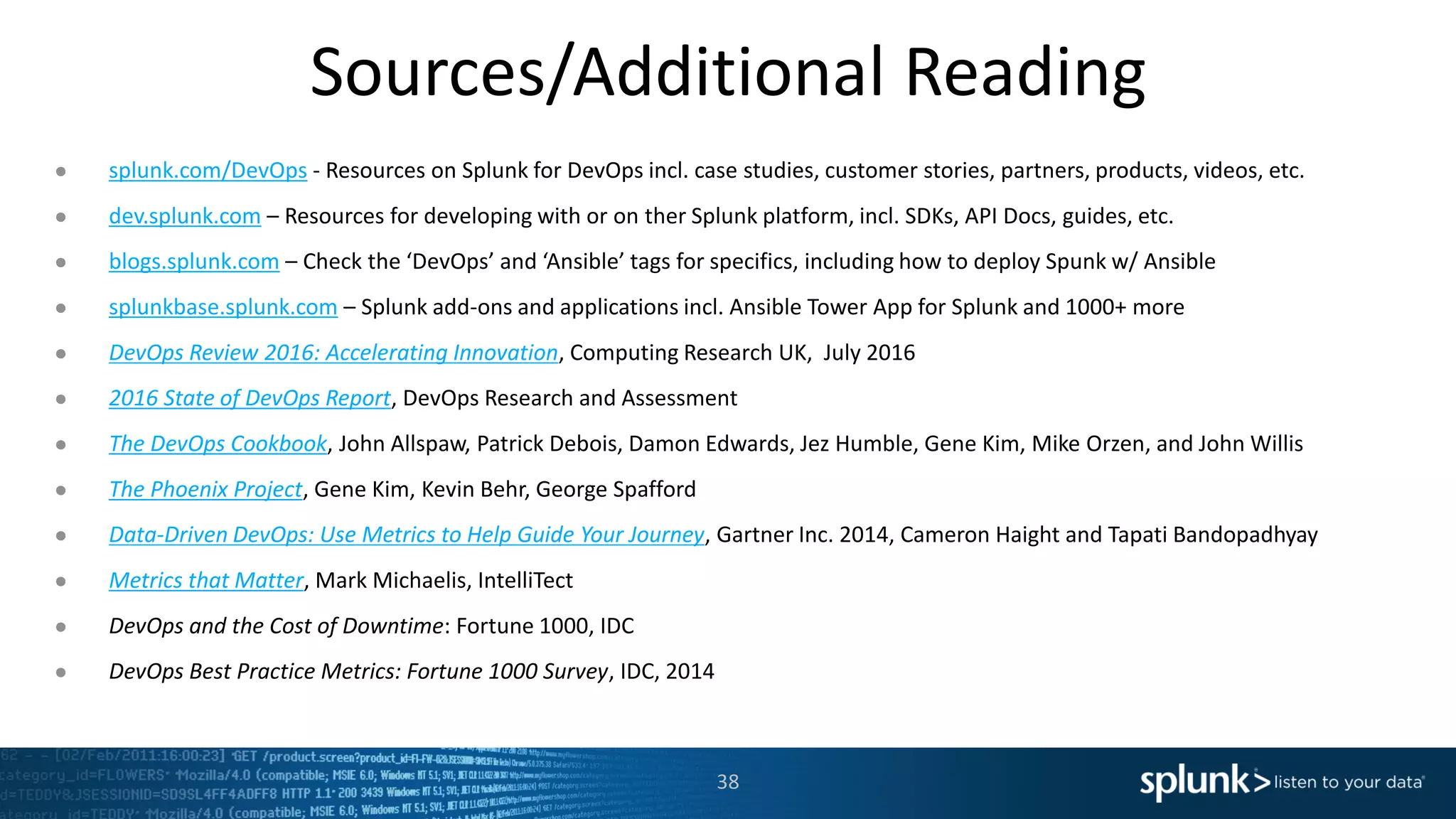Open the Metrics that Matter link

pos(206,580)
